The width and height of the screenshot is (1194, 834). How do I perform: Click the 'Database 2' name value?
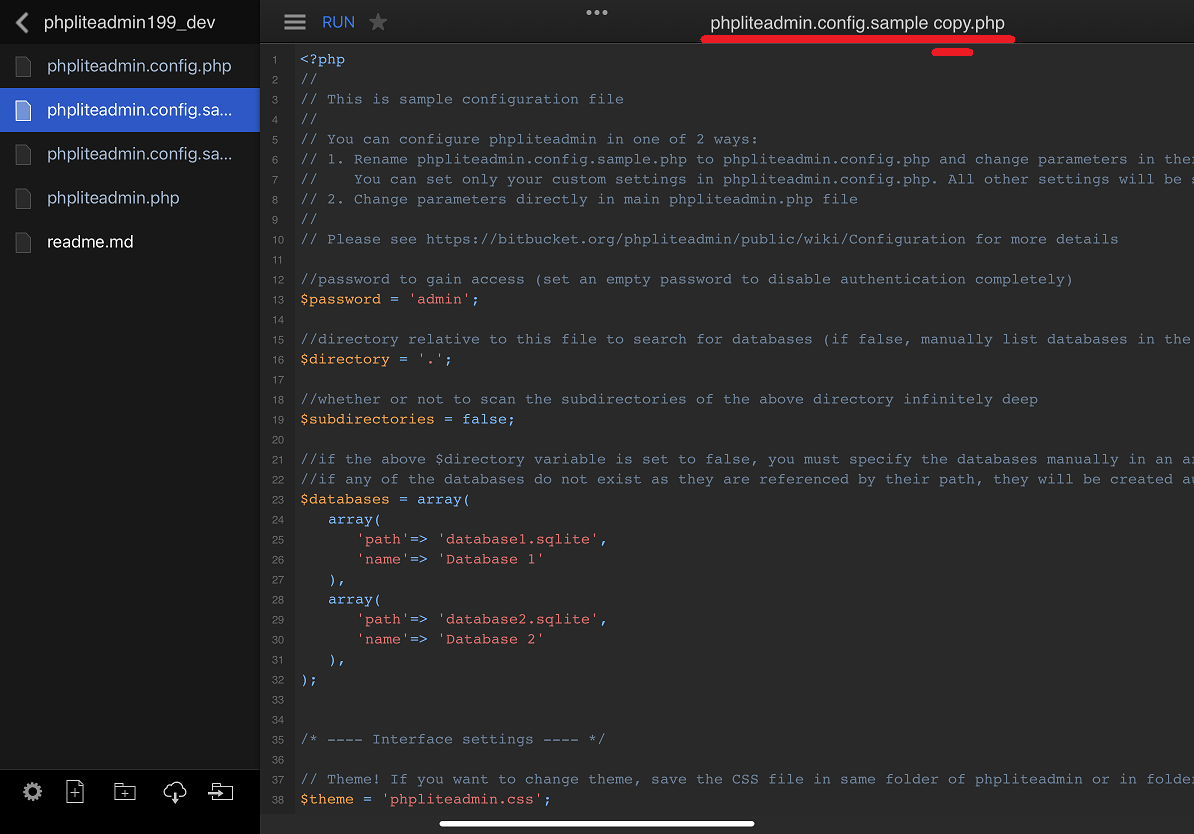tap(490, 639)
